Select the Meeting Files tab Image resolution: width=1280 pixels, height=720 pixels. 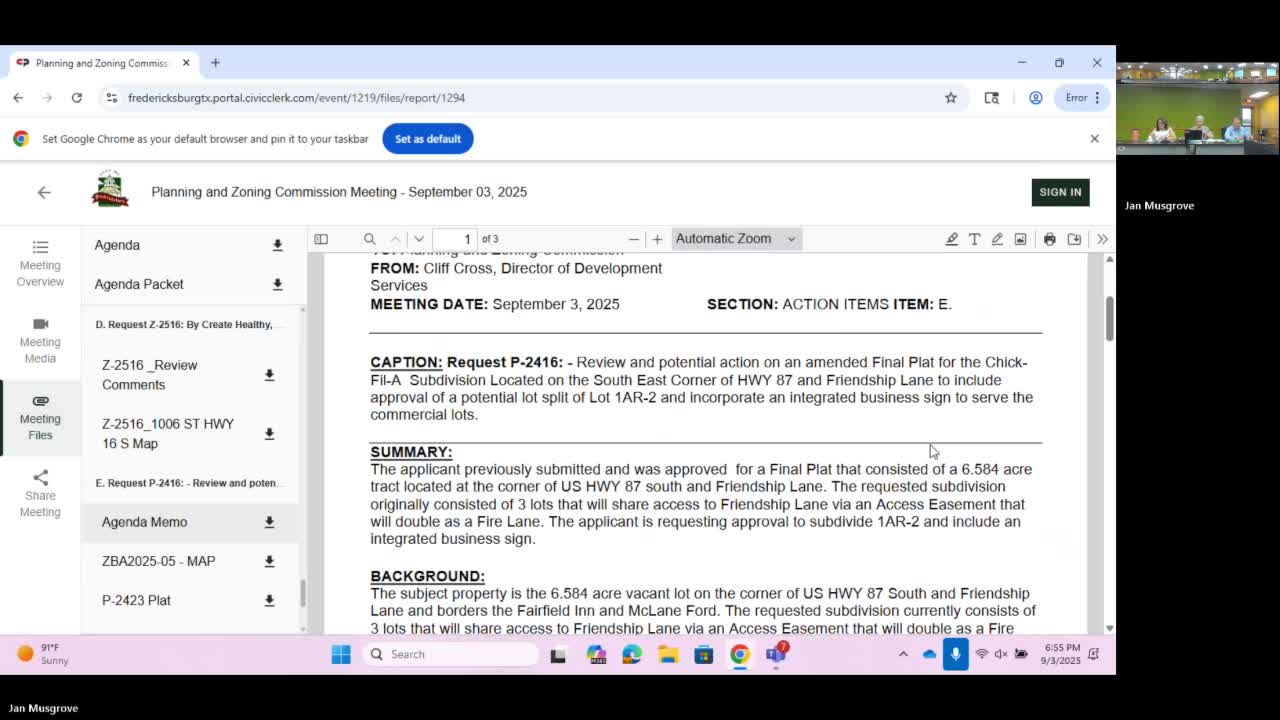(x=40, y=418)
